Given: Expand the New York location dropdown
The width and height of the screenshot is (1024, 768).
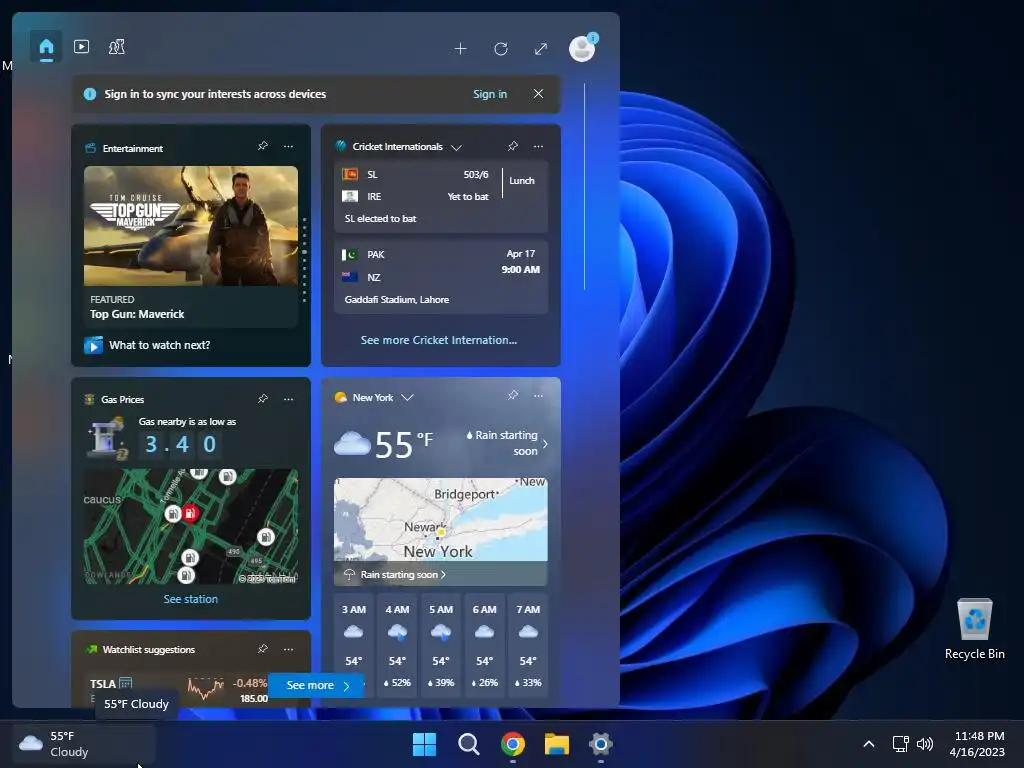Looking at the screenshot, I should [x=407, y=398].
